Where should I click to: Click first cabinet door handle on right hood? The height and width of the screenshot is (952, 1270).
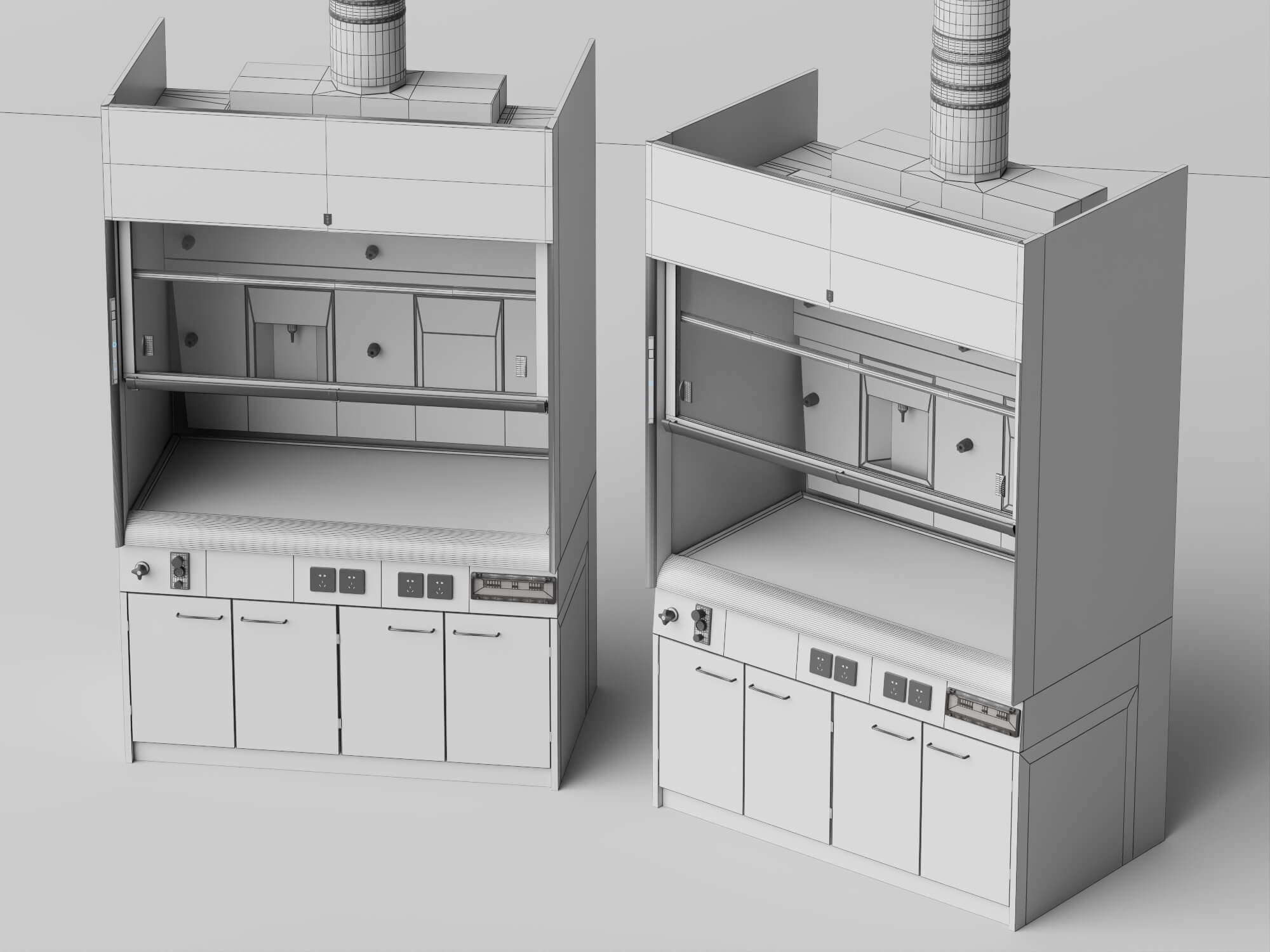tap(716, 675)
